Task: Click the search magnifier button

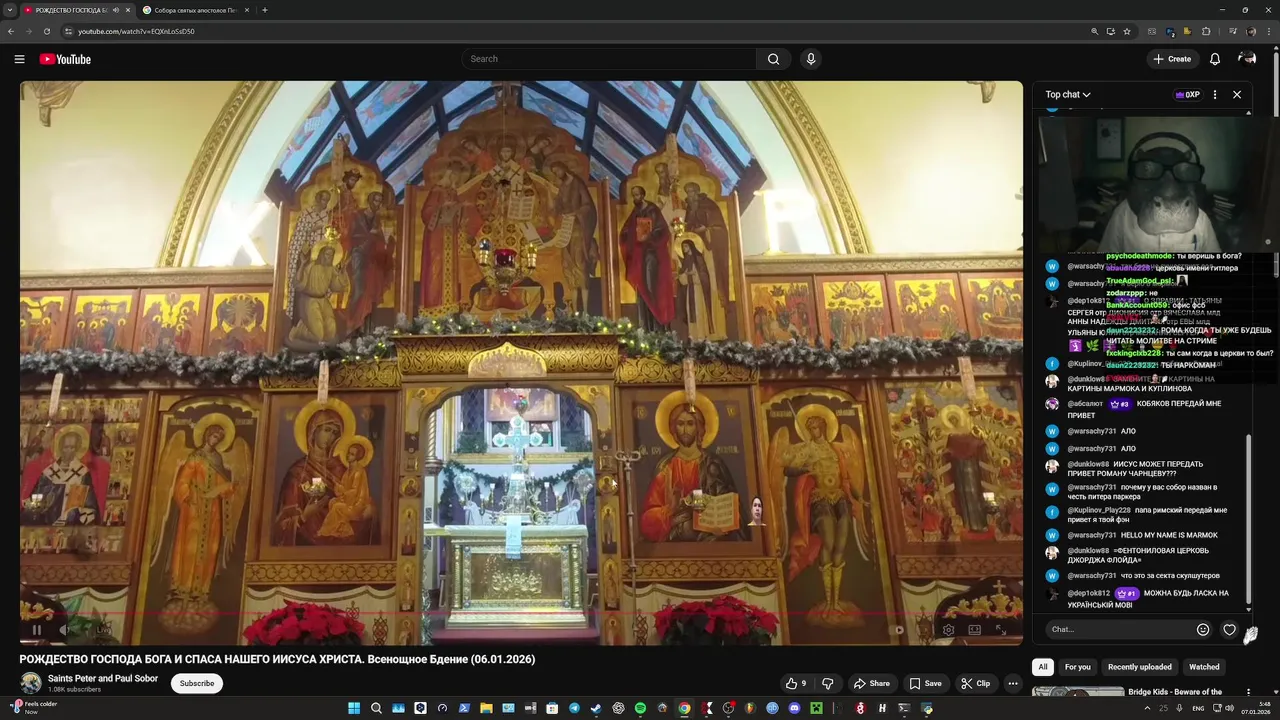Action: [x=773, y=59]
